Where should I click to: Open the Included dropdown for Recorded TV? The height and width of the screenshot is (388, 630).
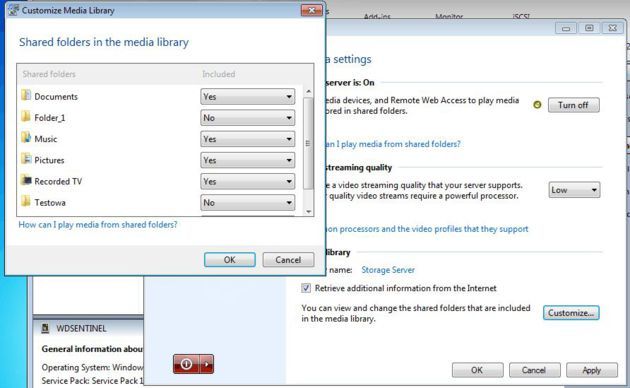pos(248,182)
